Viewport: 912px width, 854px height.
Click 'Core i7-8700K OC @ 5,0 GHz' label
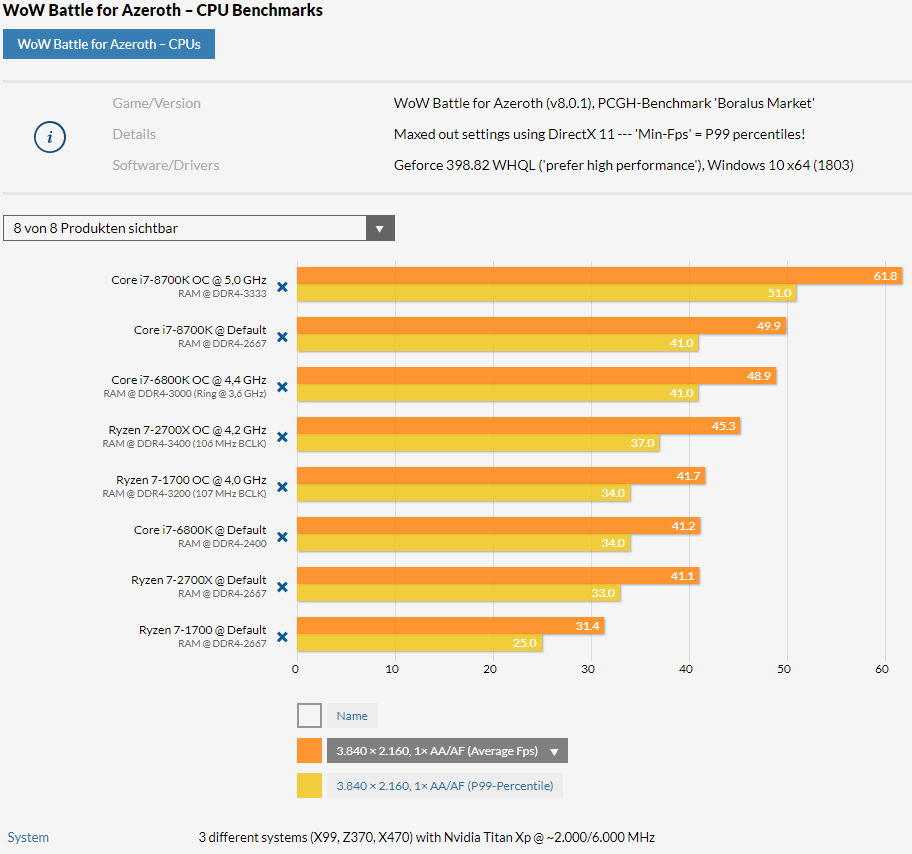pyautogui.click(x=189, y=280)
